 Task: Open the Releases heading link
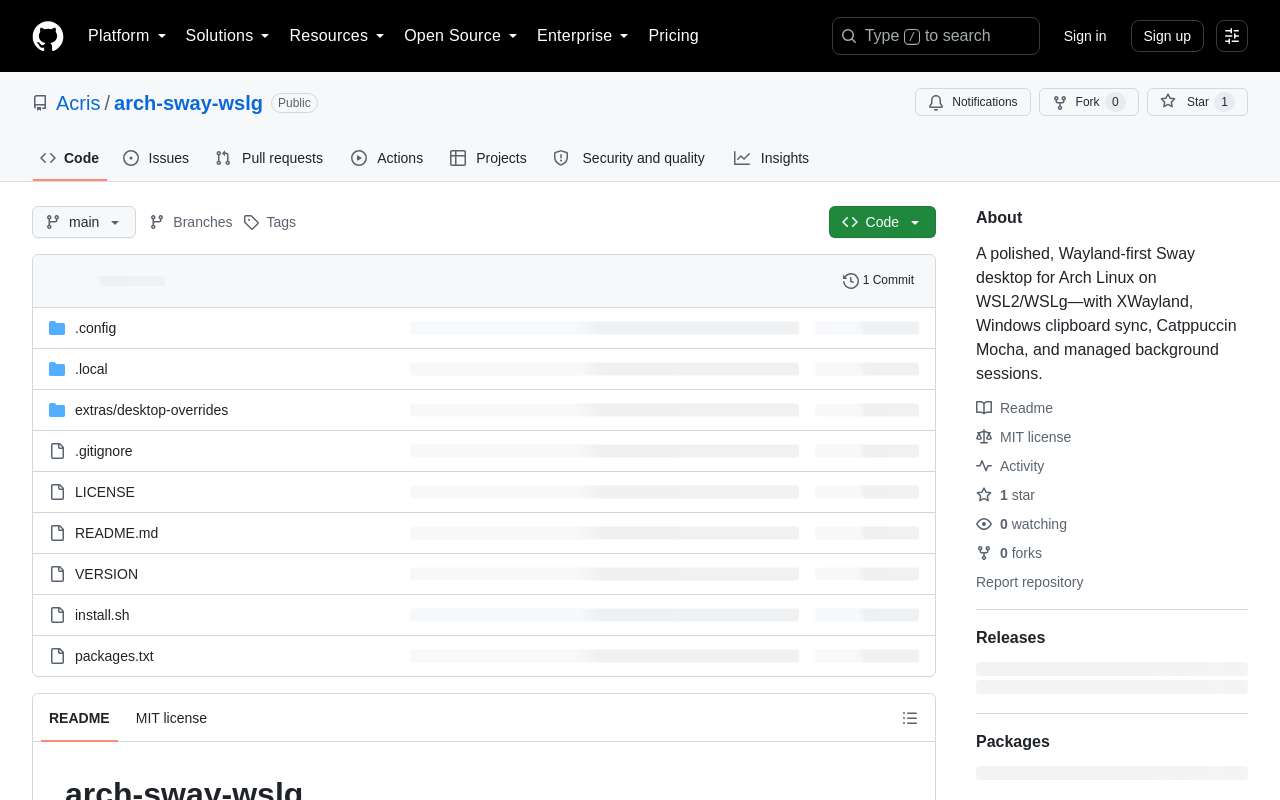pos(1010,638)
